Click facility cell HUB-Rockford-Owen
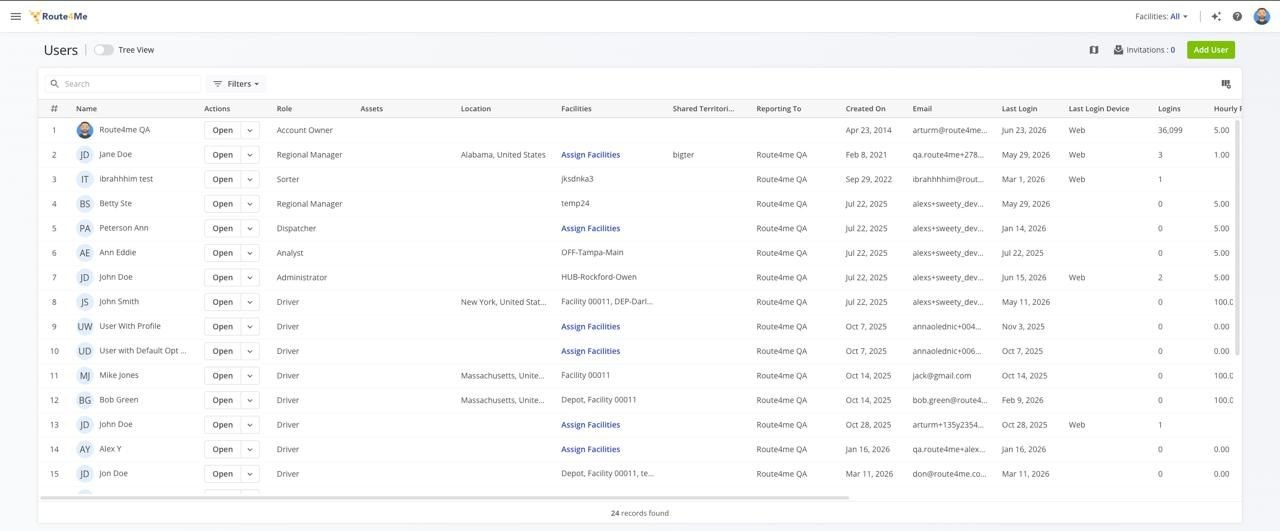This screenshot has height=531, width=1280. click(x=598, y=277)
